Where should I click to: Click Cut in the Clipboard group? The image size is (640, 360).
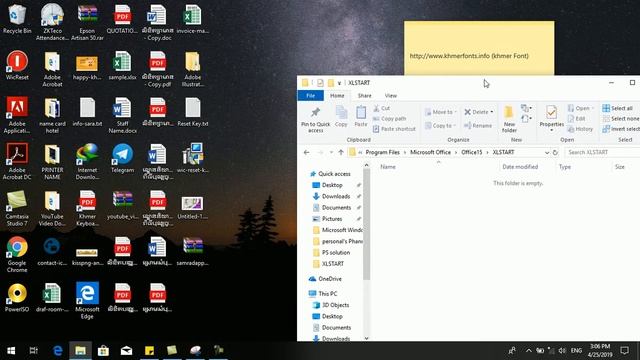[x=382, y=108]
